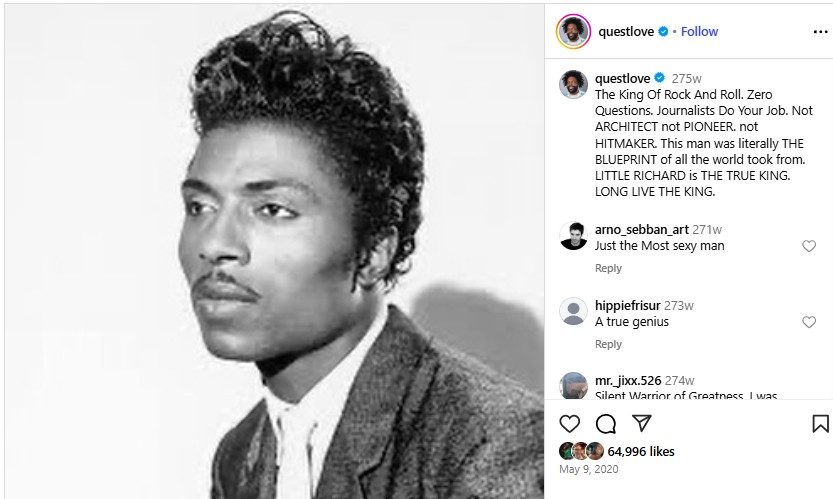
Task: Open hippiefrisur's default avatar
Action: point(573,311)
